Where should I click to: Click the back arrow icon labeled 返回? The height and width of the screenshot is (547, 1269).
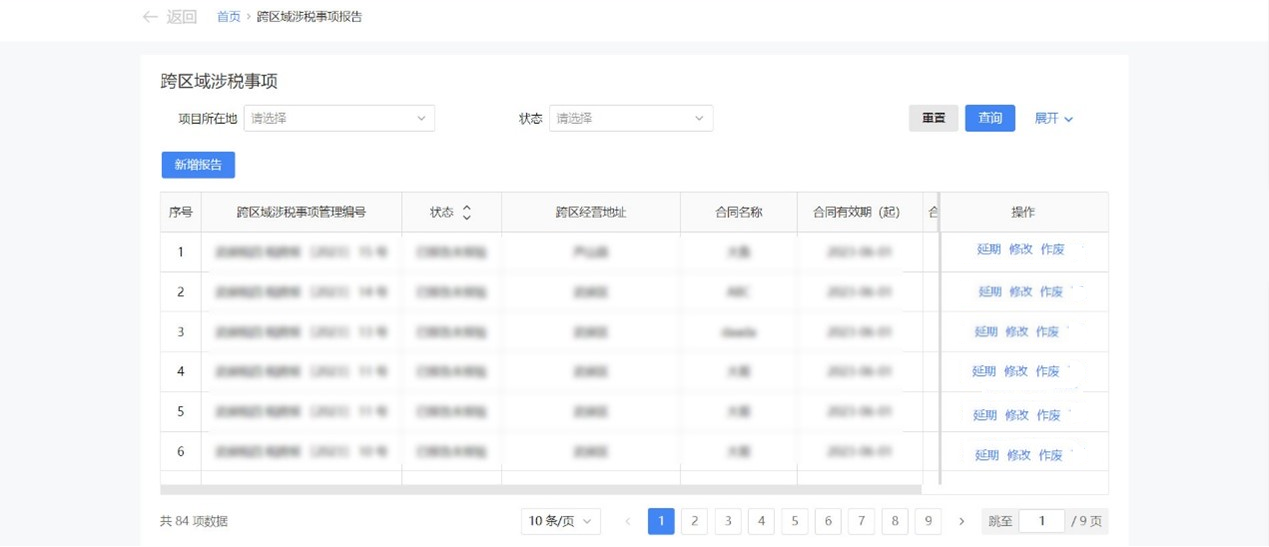pyautogui.click(x=151, y=17)
